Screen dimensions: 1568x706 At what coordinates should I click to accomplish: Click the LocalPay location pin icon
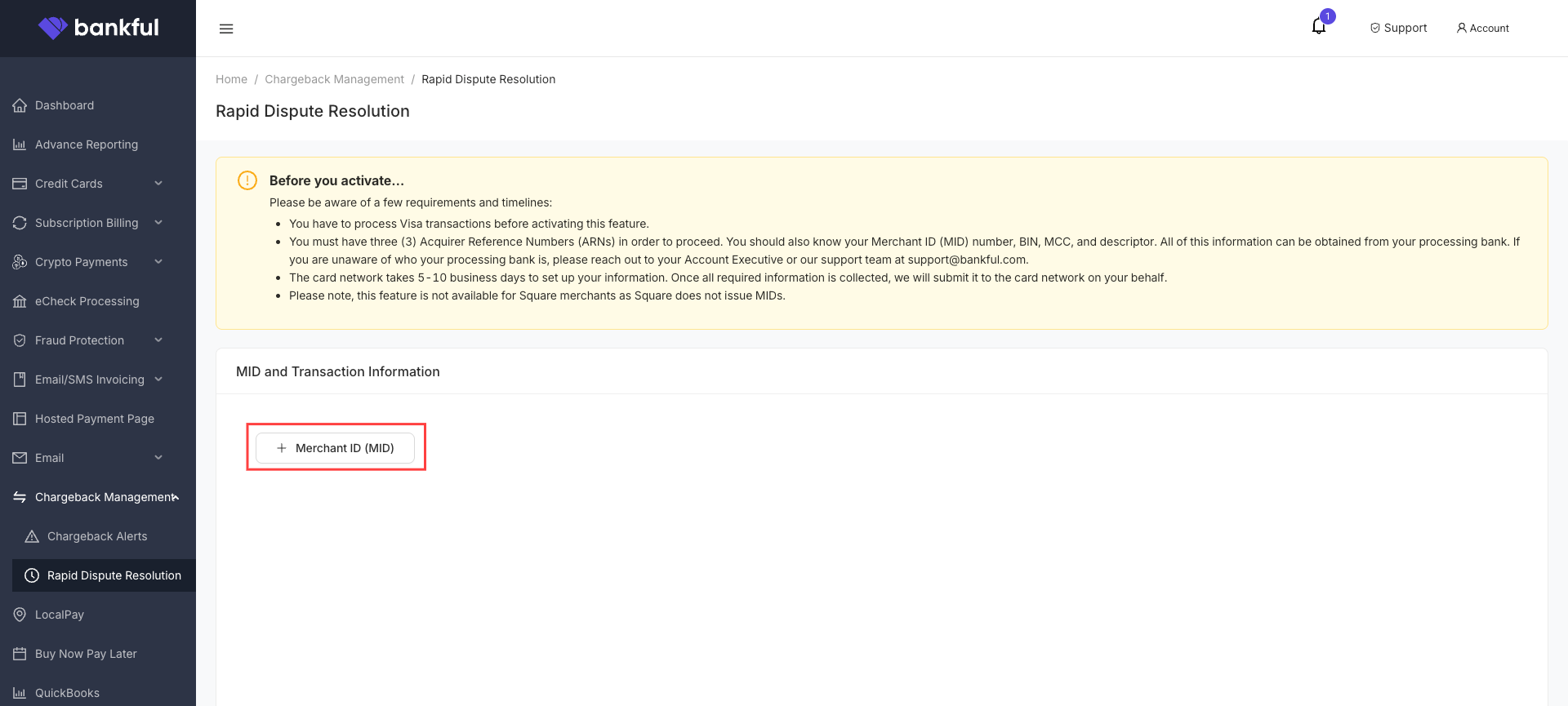tap(20, 615)
